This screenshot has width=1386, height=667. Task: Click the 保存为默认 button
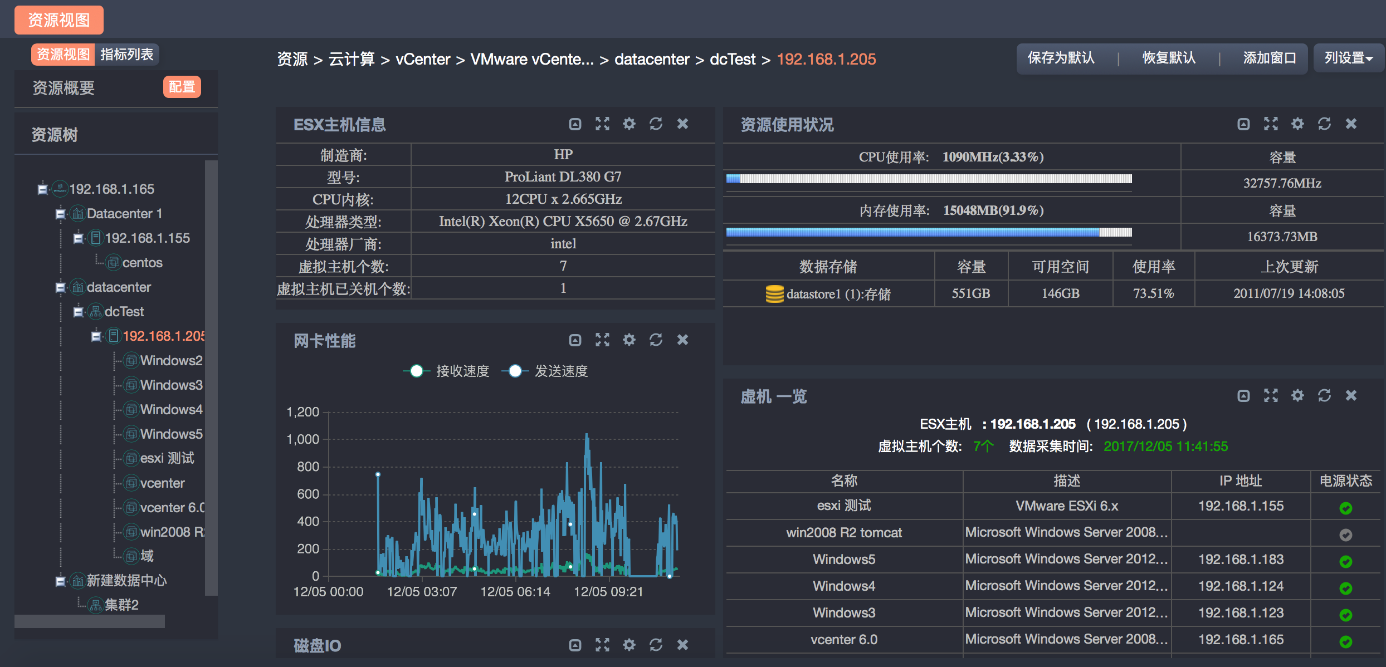(x=1061, y=58)
